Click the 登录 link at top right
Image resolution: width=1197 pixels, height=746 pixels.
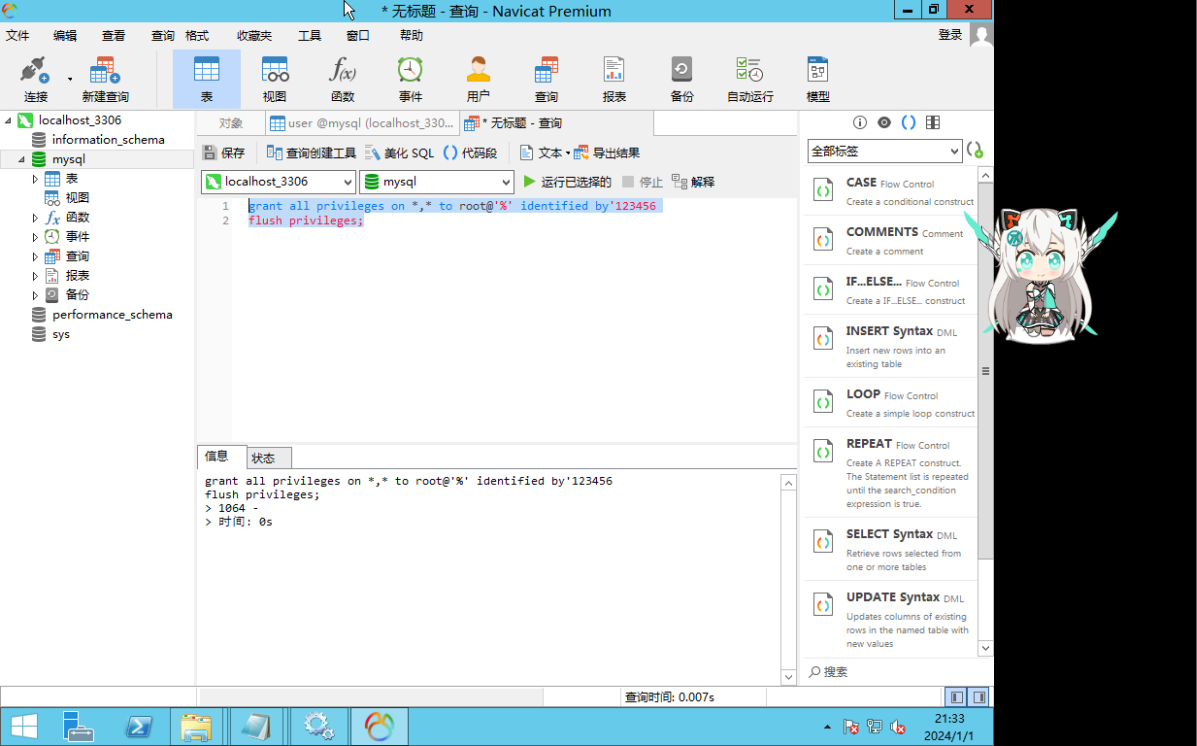tap(948, 33)
